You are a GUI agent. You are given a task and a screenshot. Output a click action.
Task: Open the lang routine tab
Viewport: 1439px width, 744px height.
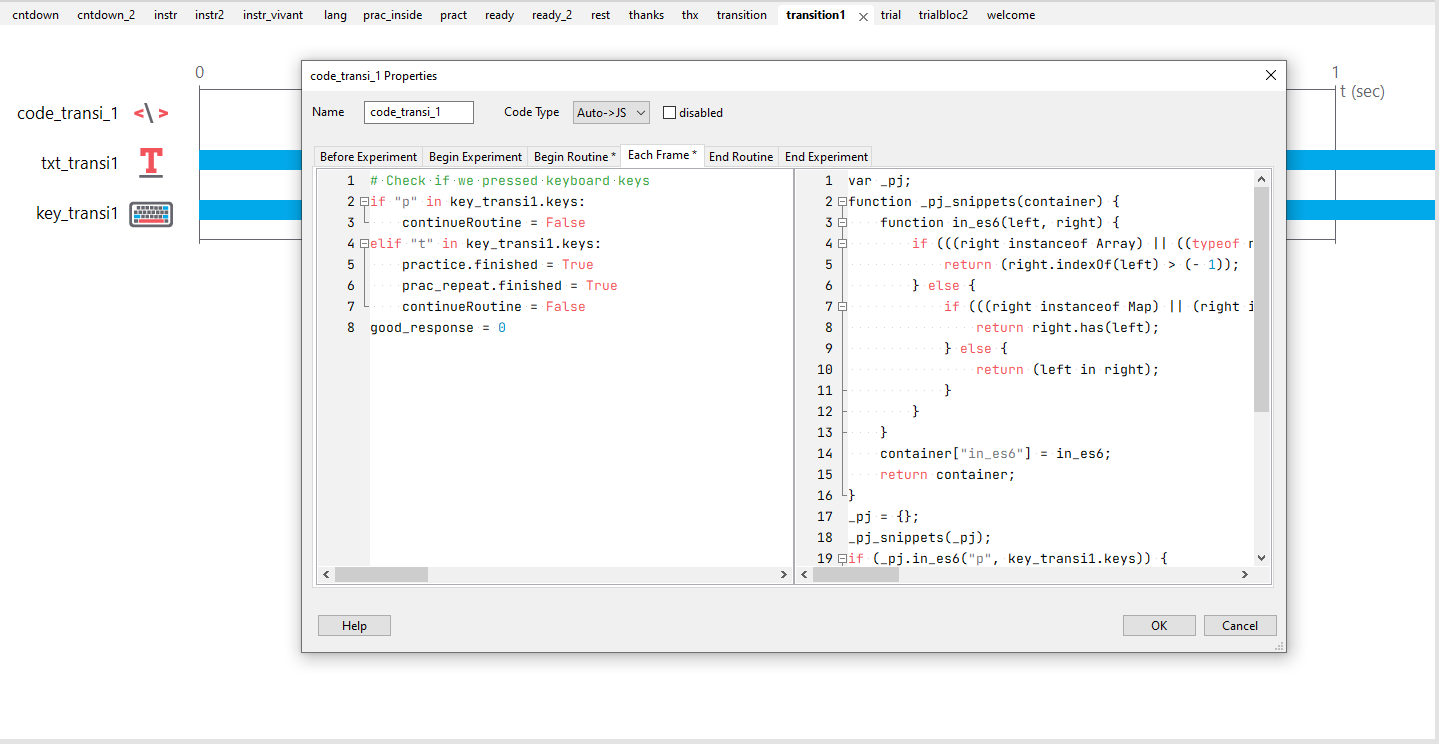pyautogui.click(x=336, y=15)
